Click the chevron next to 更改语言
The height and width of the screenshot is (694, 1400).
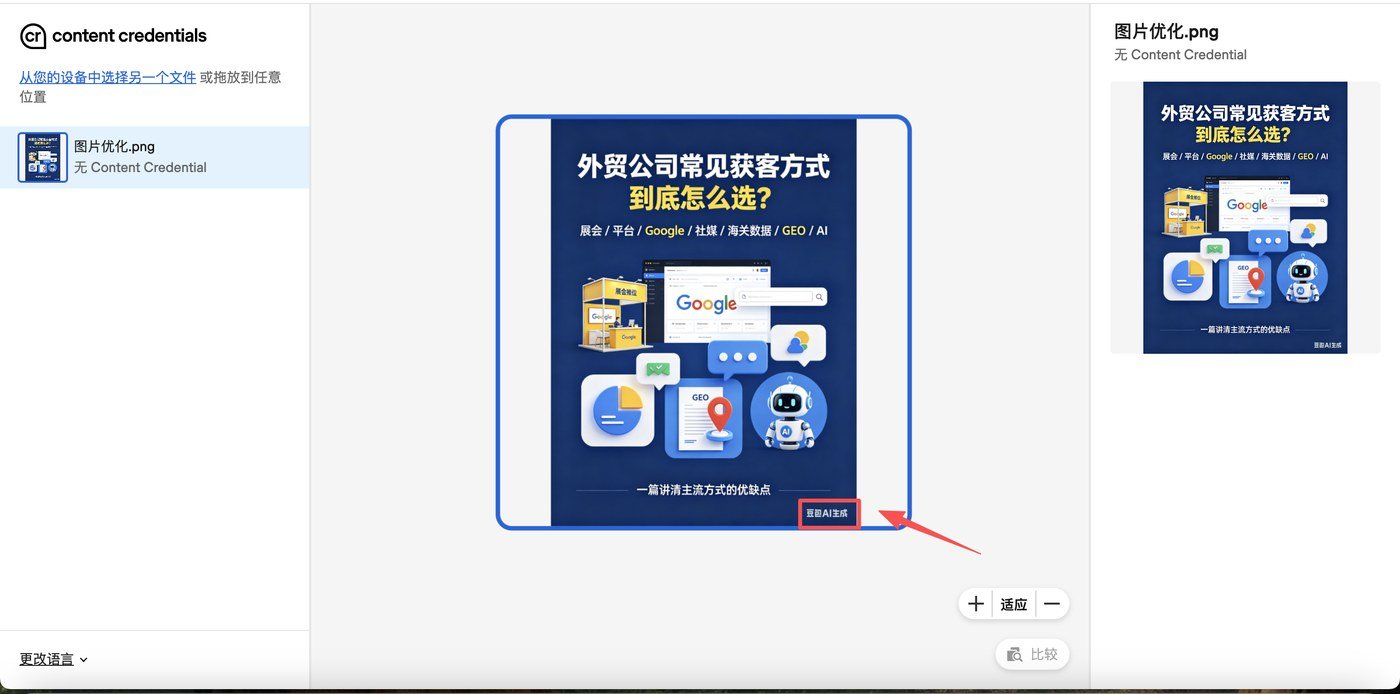[x=83, y=660]
